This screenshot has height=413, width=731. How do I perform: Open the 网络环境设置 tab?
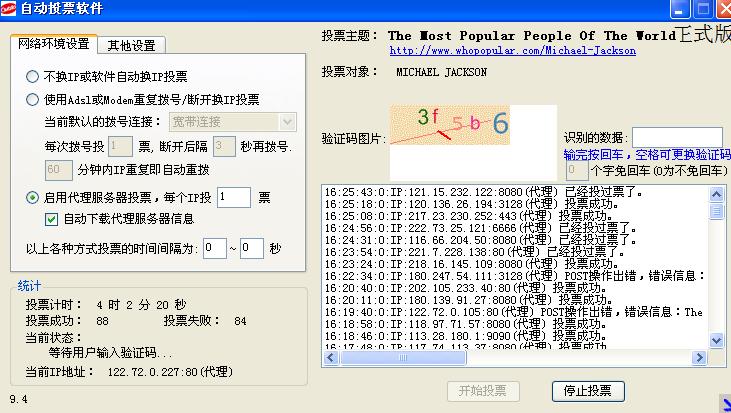(54, 44)
